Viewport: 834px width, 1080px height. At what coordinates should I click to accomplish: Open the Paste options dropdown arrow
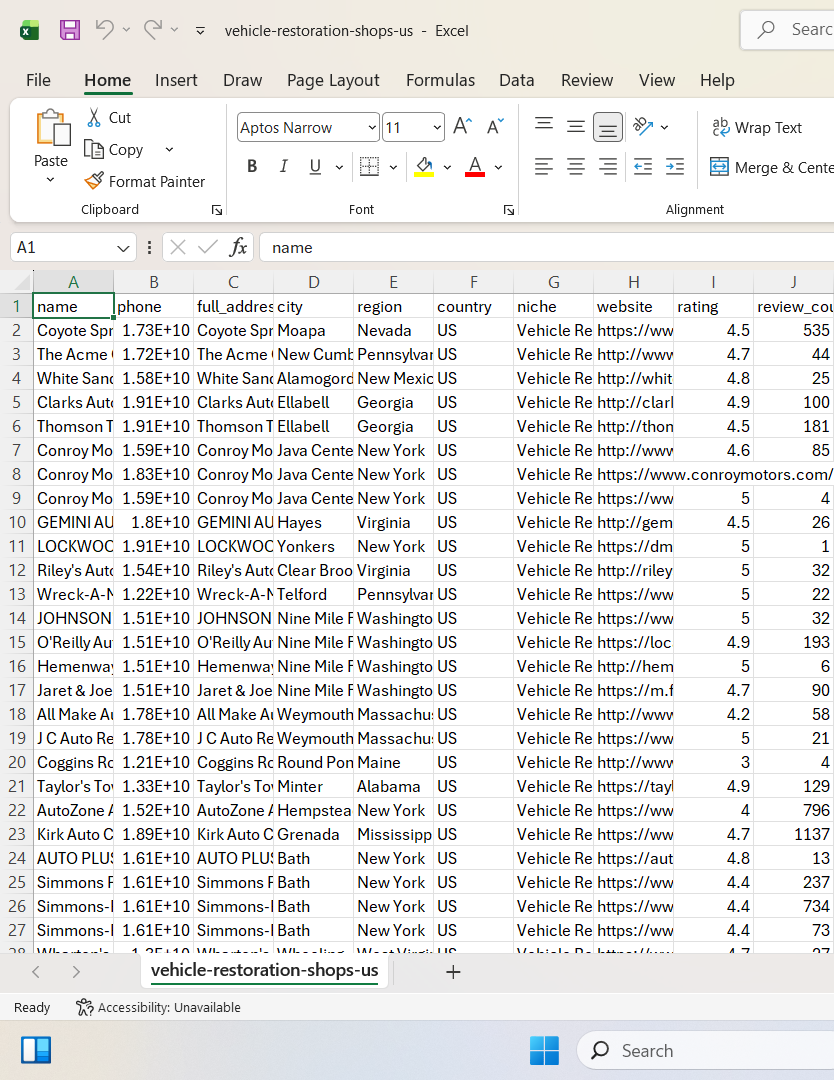(x=50, y=180)
